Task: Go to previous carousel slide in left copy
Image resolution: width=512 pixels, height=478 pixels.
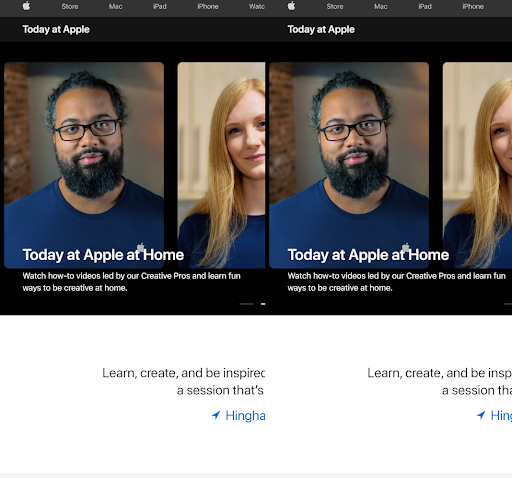Action: click(x=13, y=166)
